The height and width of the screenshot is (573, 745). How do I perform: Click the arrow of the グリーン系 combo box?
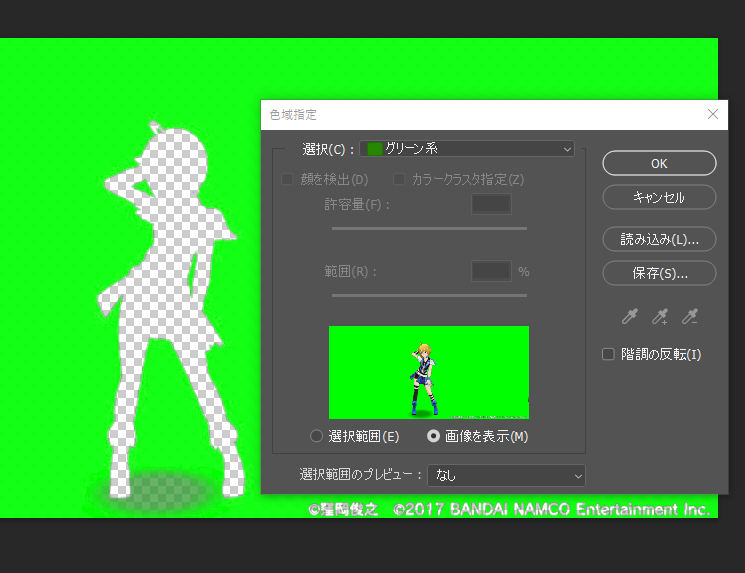[567, 149]
